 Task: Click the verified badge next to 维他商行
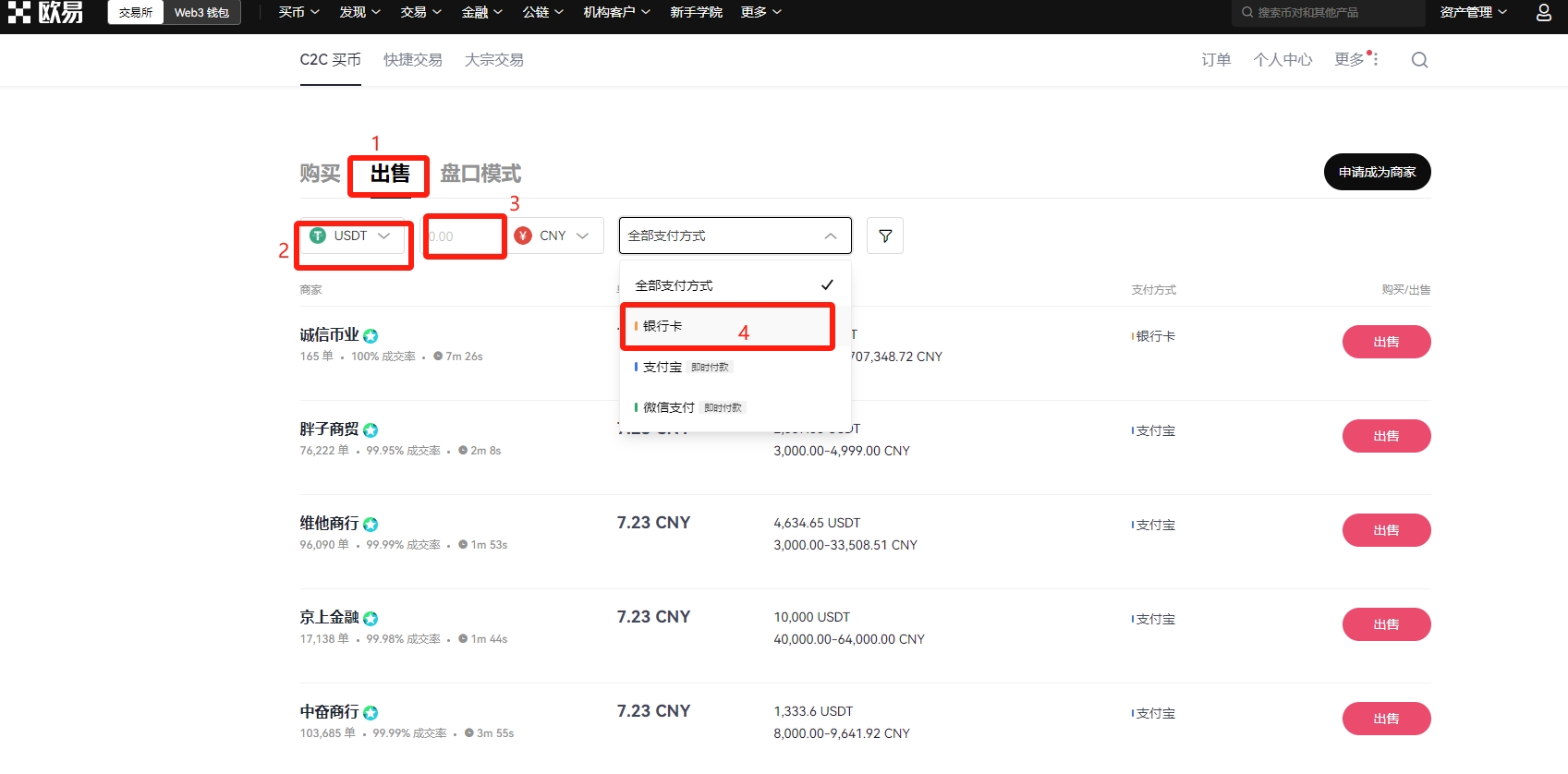[x=371, y=525]
